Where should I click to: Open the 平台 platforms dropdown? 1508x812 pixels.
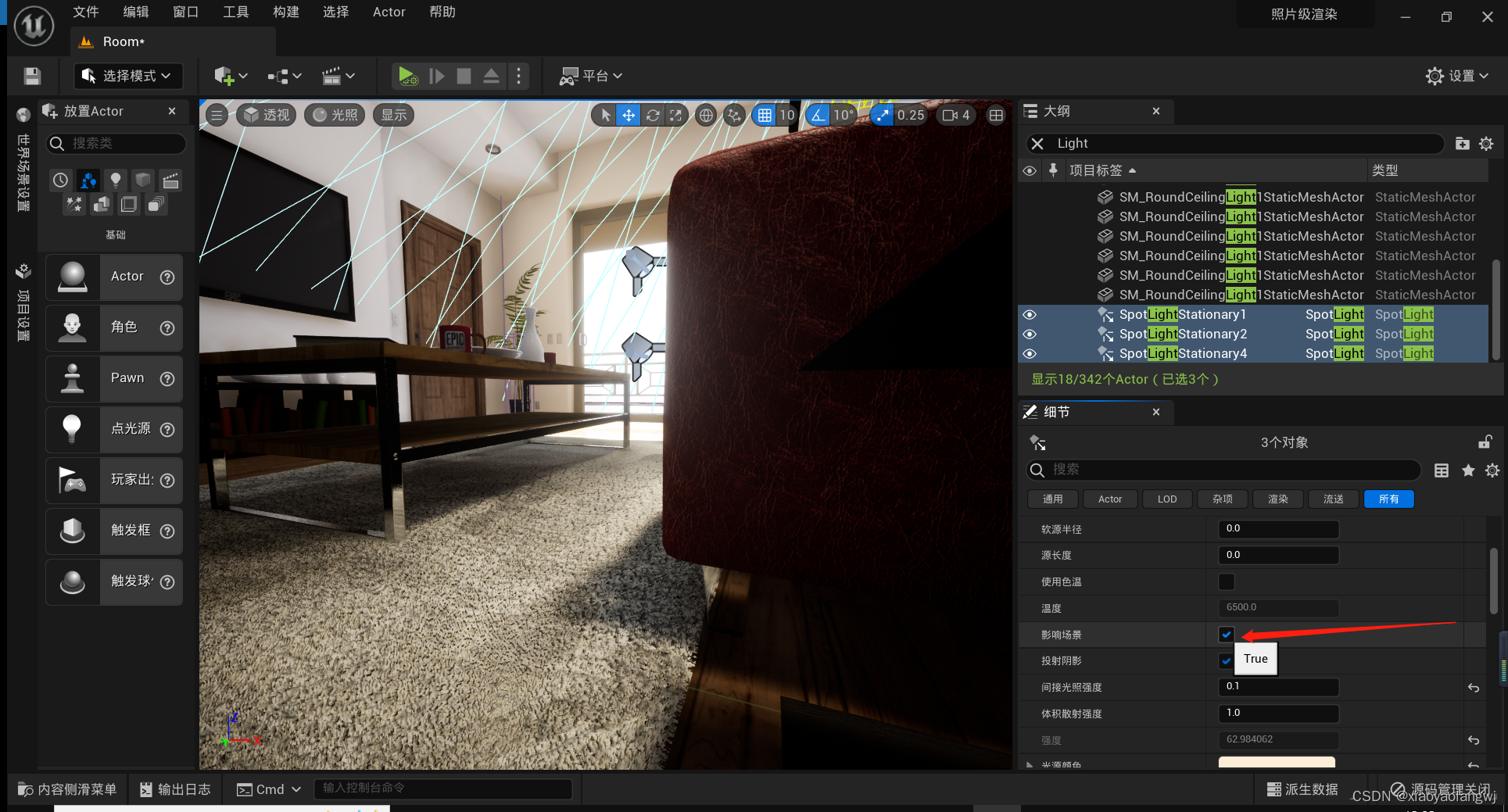(x=591, y=76)
